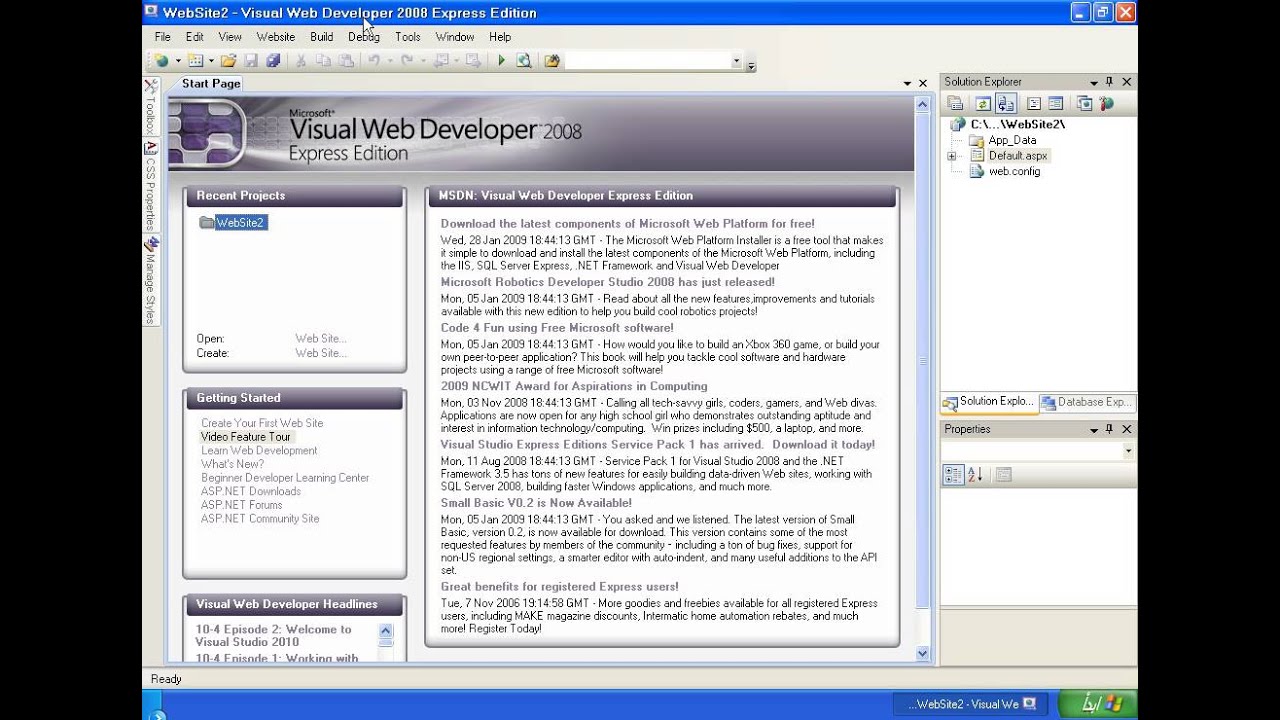Start debugging with the green play icon
This screenshot has width=1280, height=720.
pyautogui.click(x=501, y=61)
